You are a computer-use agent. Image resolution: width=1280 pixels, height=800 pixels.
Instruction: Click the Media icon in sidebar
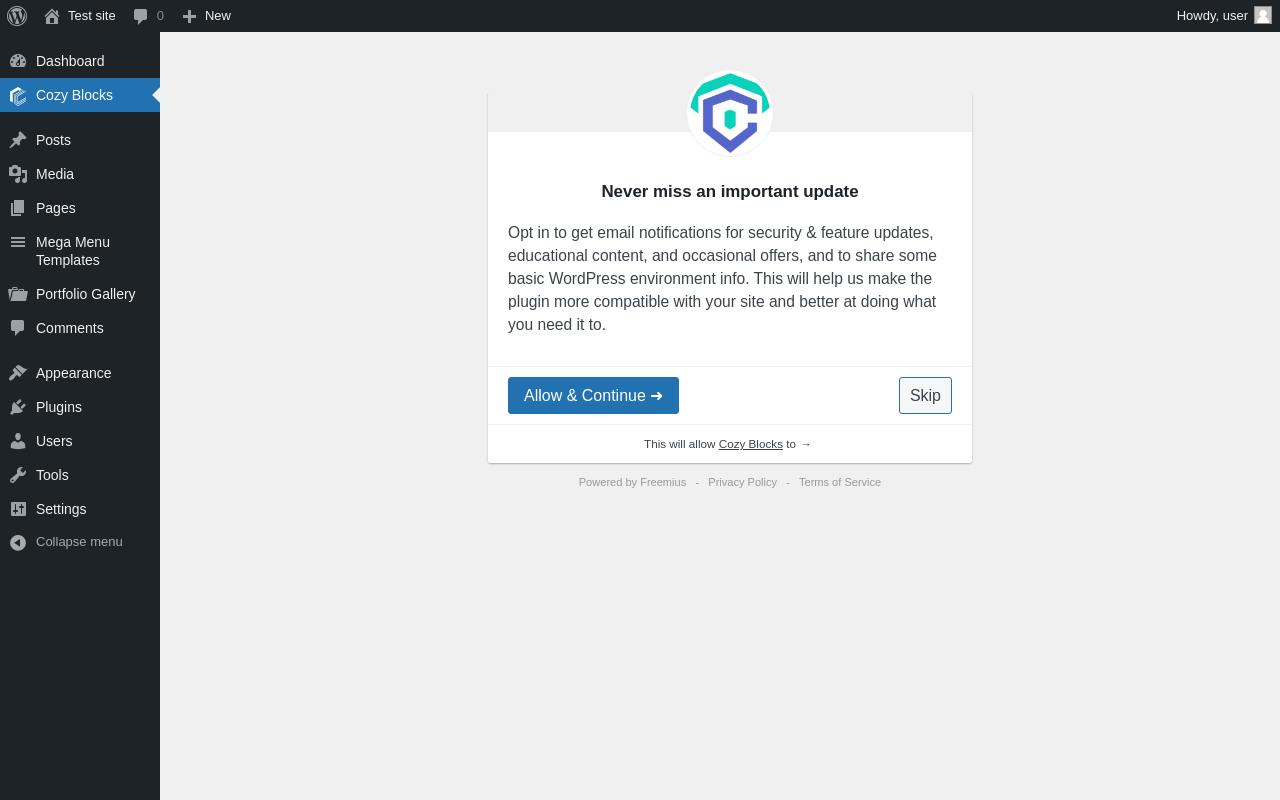(x=18, y=174)
